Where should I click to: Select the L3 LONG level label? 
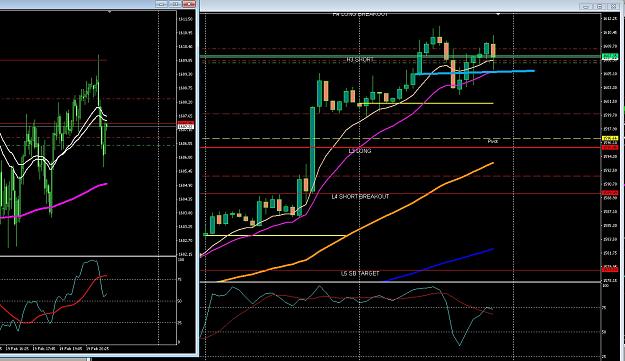click(360, 151)
